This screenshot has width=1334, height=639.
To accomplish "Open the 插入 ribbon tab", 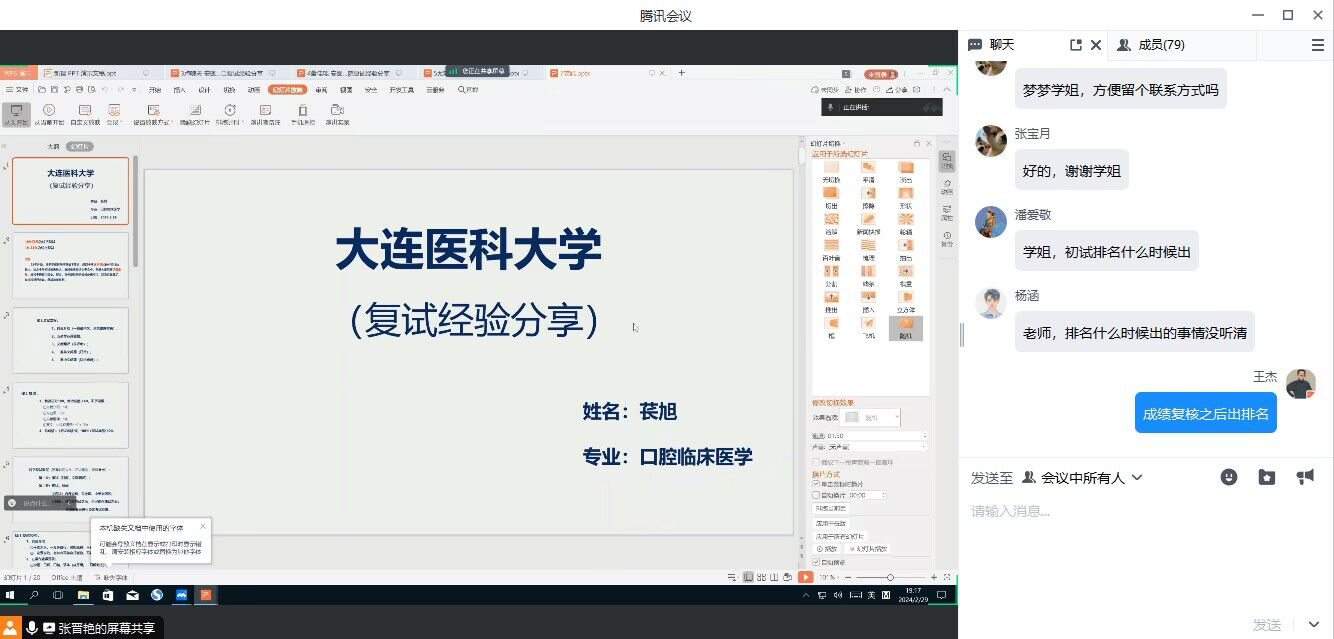I will coord(180,90).
